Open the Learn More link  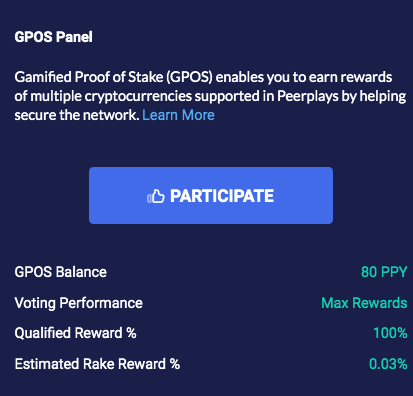(x=178, y=115)
